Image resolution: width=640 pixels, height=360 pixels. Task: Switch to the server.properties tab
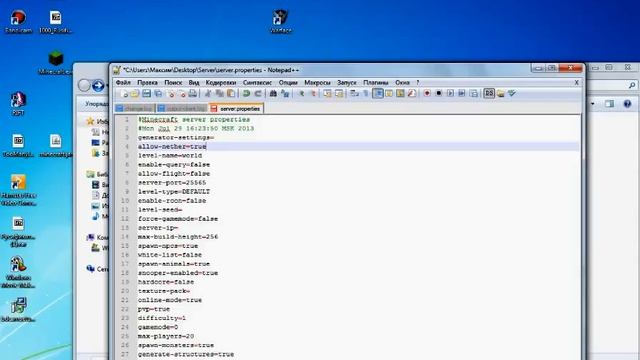pyautogui.click(x=236, y=109)
